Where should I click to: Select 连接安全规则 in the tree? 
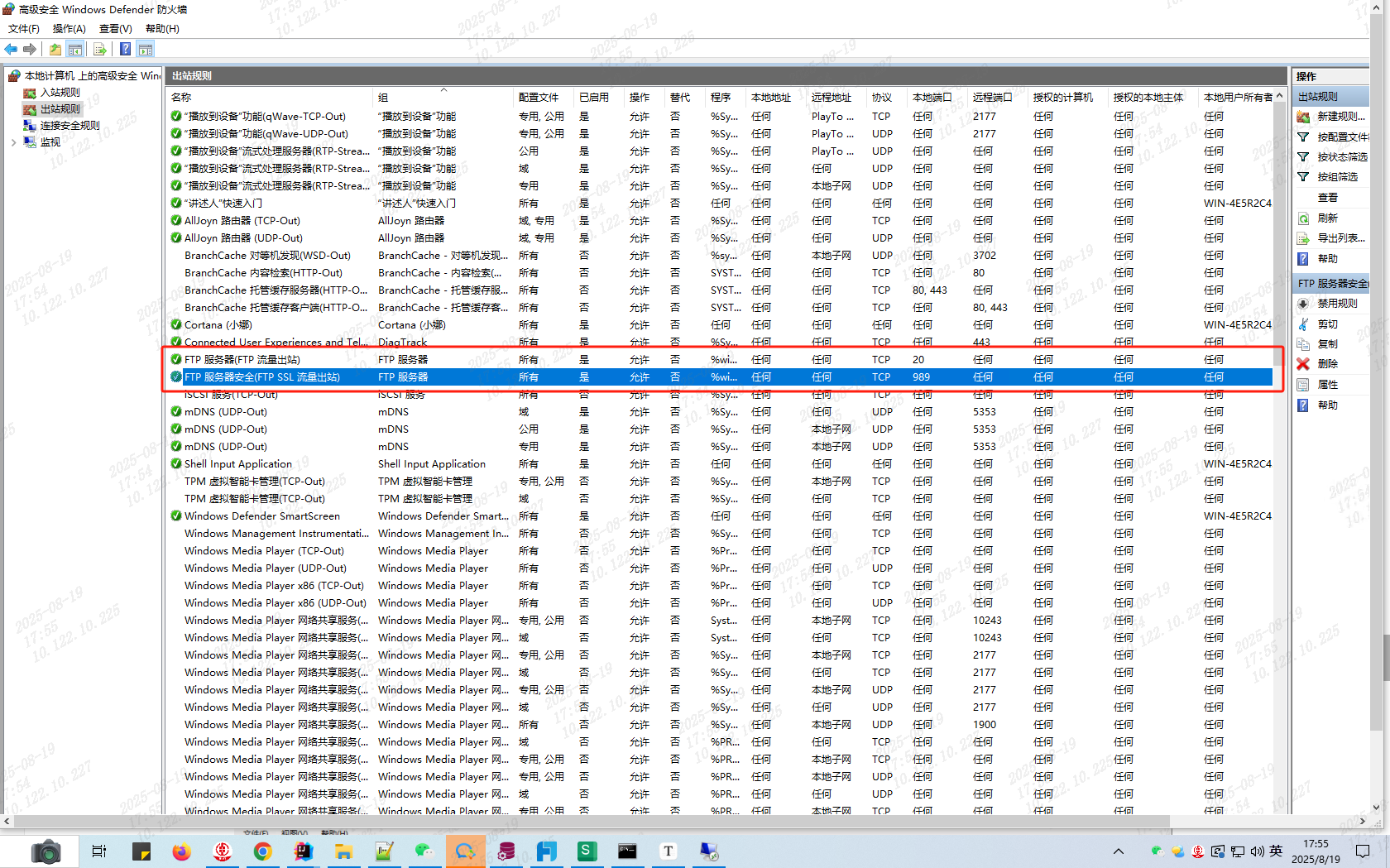click(70, 126)
